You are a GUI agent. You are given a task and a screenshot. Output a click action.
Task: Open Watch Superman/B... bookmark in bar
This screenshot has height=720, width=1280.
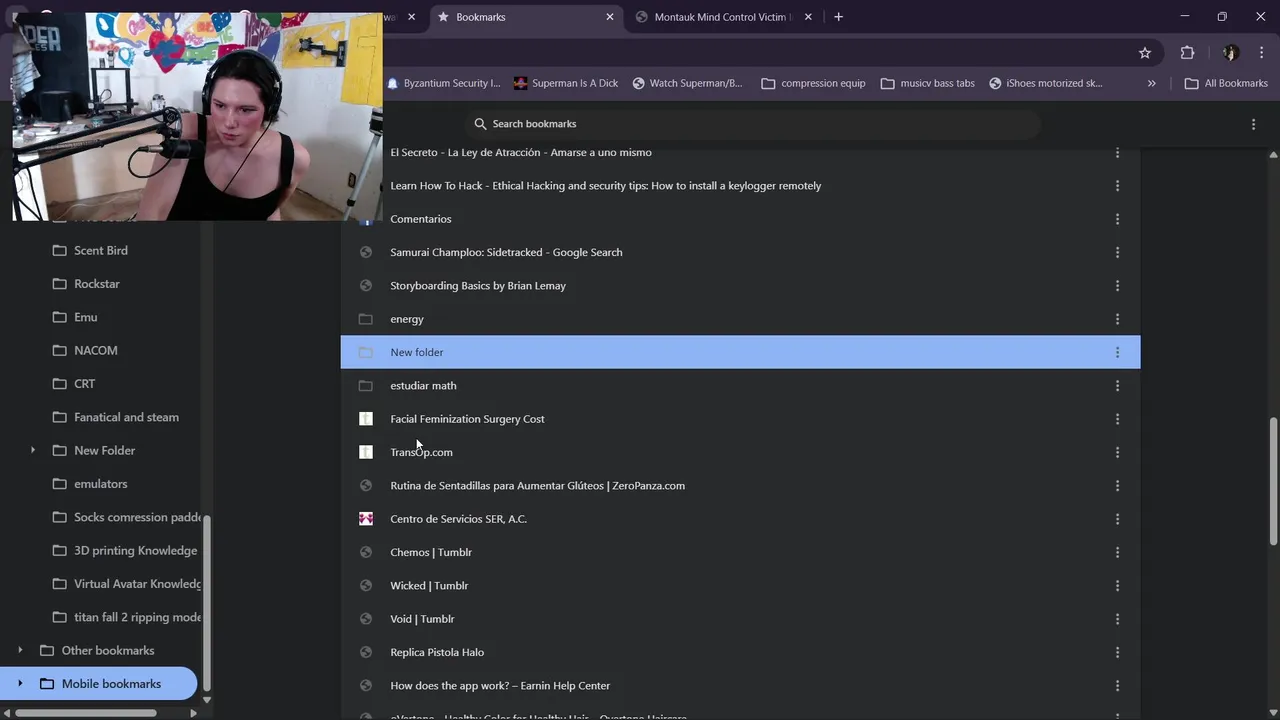[688, 83]
